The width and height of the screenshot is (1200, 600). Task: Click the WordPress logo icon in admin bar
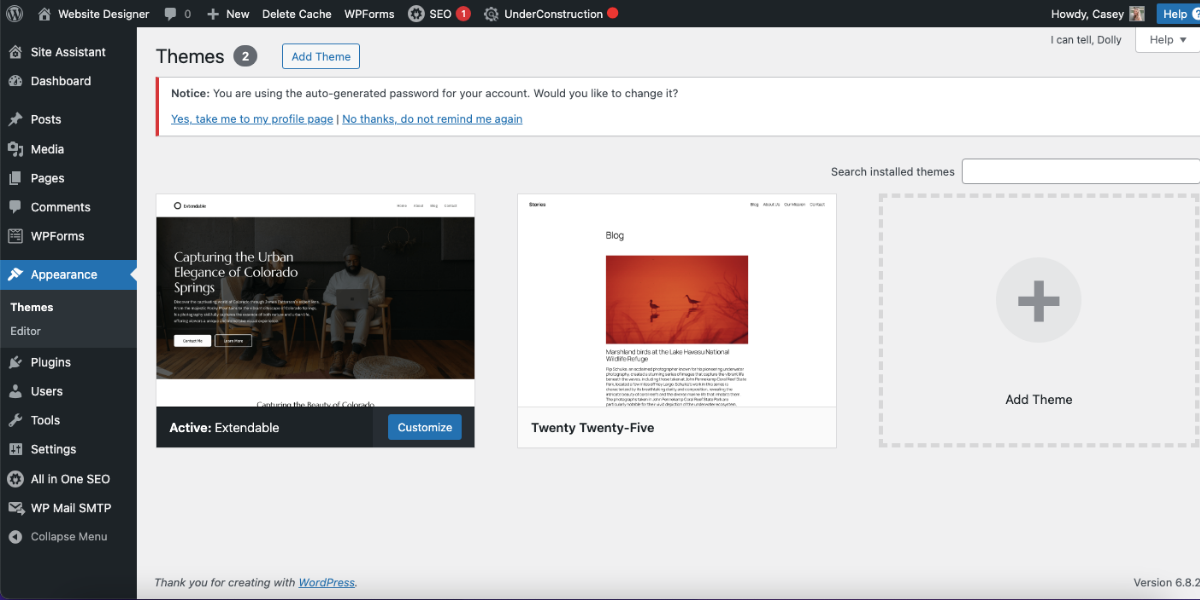[x=16, y=14]
